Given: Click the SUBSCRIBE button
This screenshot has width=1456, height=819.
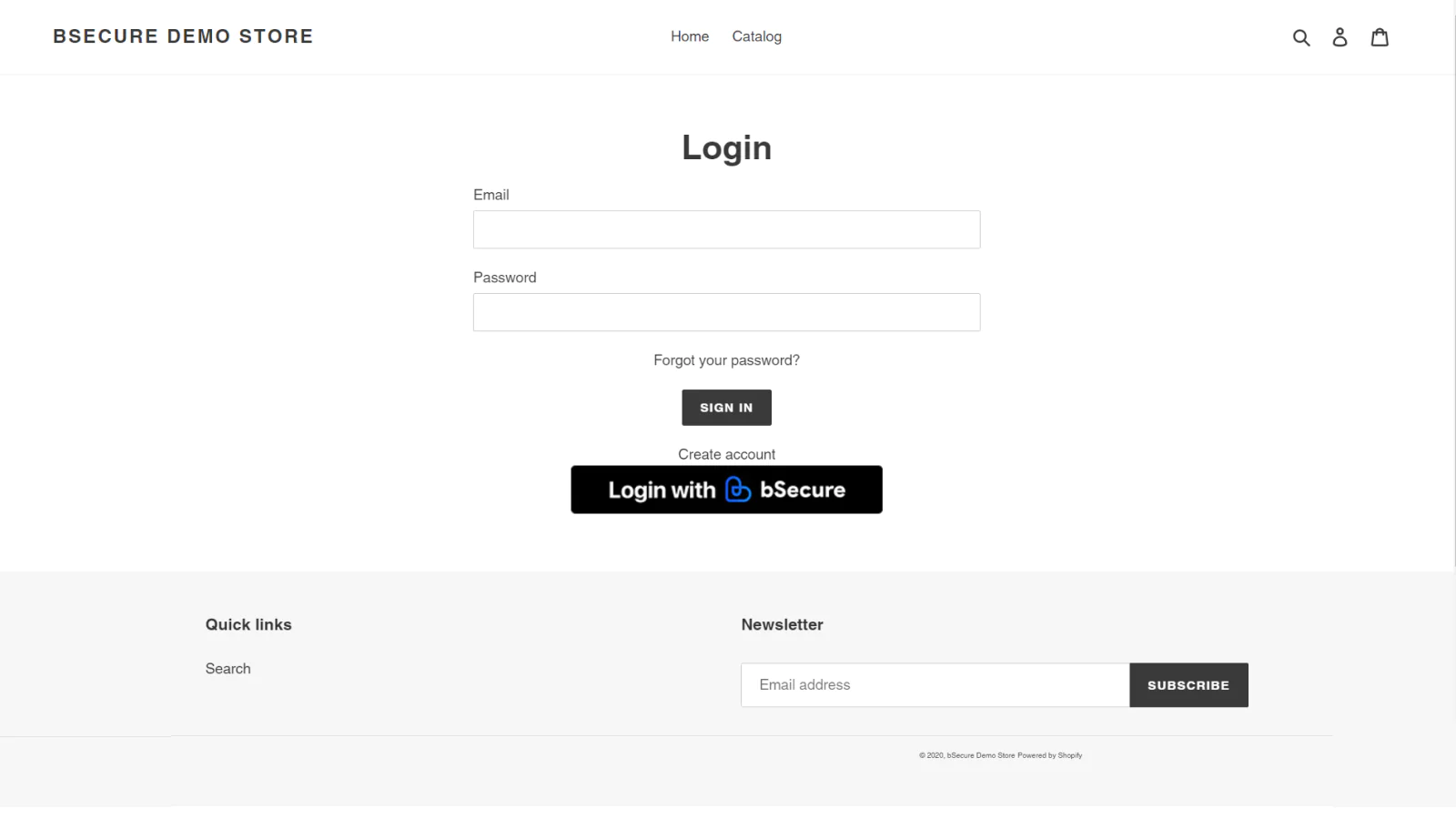Looking at the screenshot, I should (x=1188, y=685).
